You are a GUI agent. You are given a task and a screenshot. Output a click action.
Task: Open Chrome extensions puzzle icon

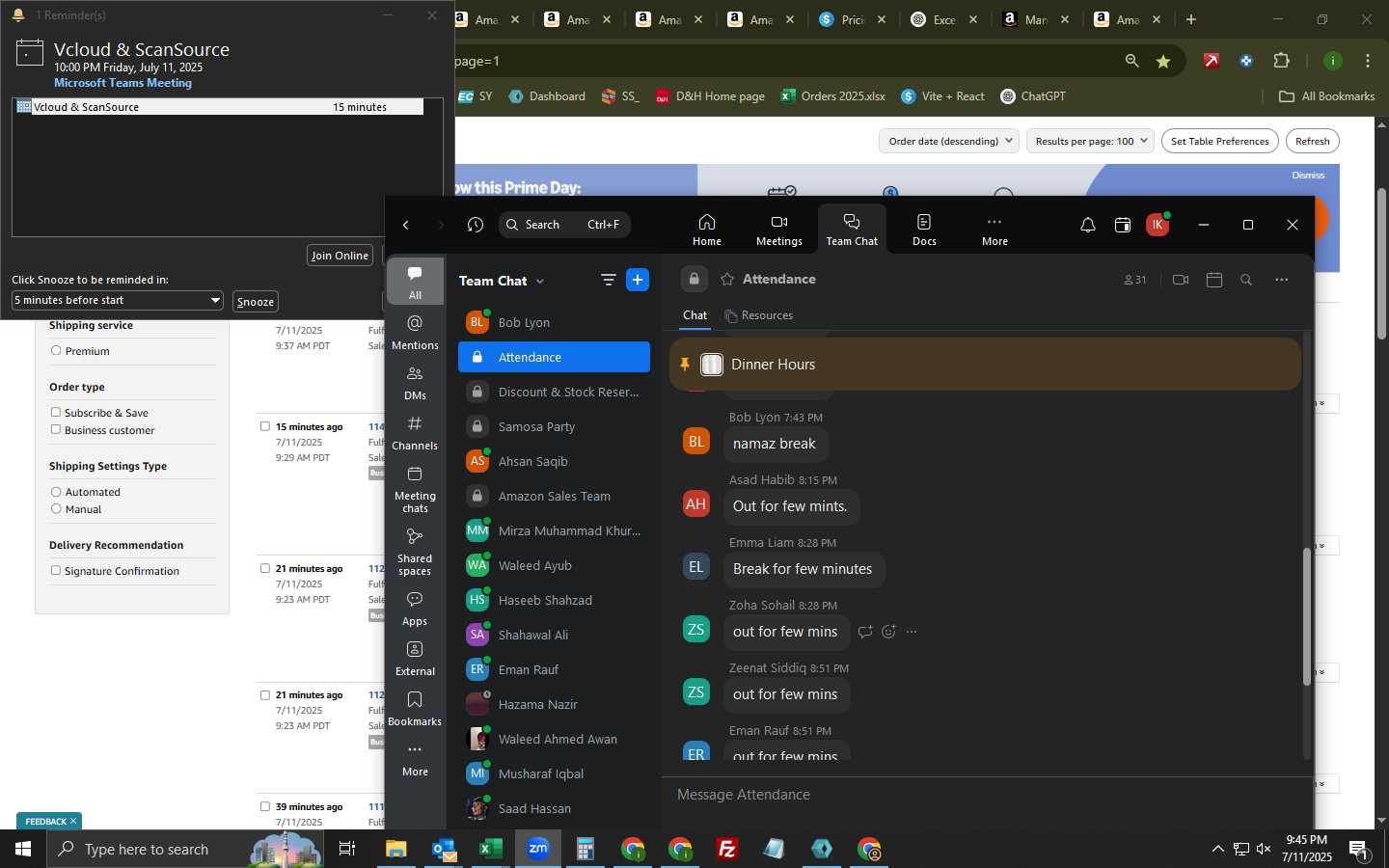point(1281,61)
